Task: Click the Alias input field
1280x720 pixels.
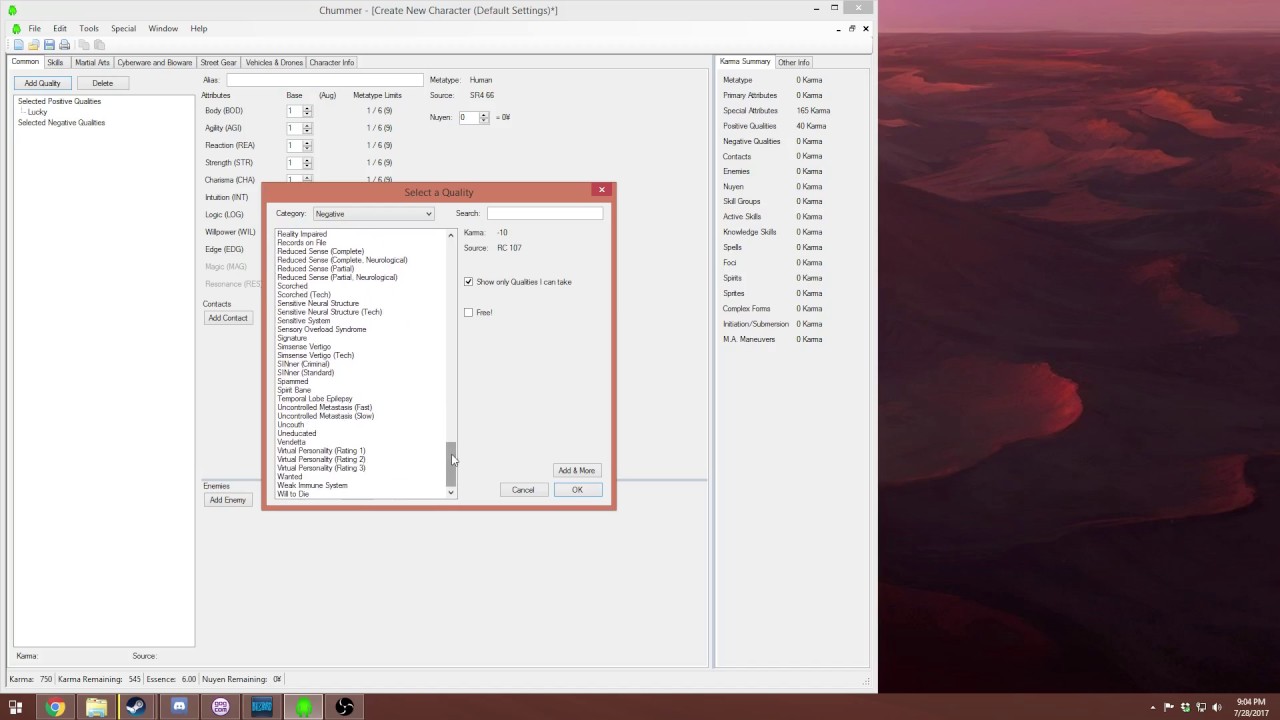Action: [x=325, y=80]
